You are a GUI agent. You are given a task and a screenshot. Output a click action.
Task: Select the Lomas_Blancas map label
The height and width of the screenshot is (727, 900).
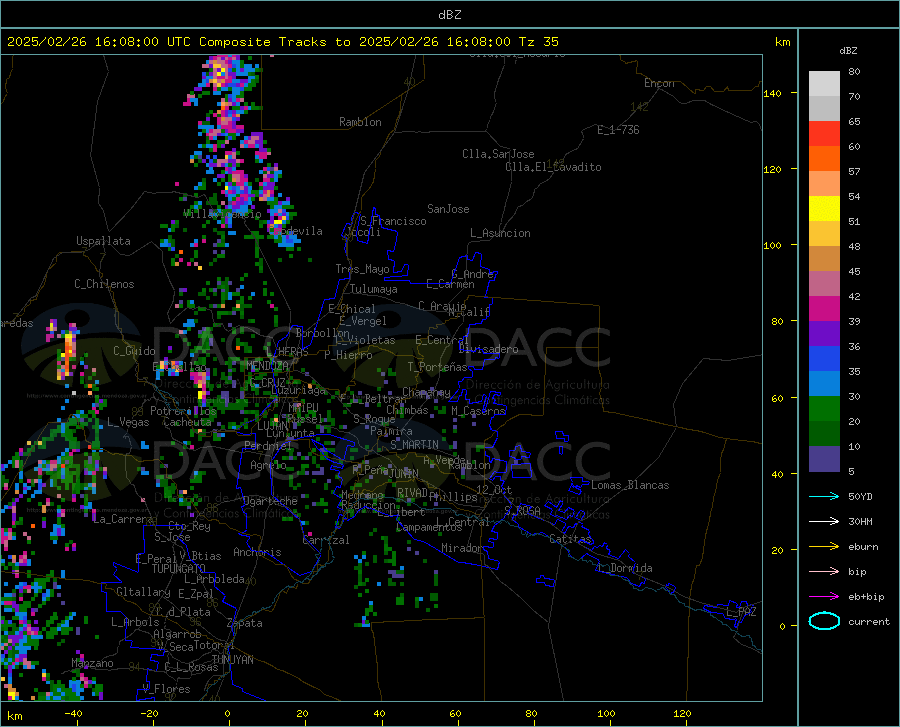[630, 485]
